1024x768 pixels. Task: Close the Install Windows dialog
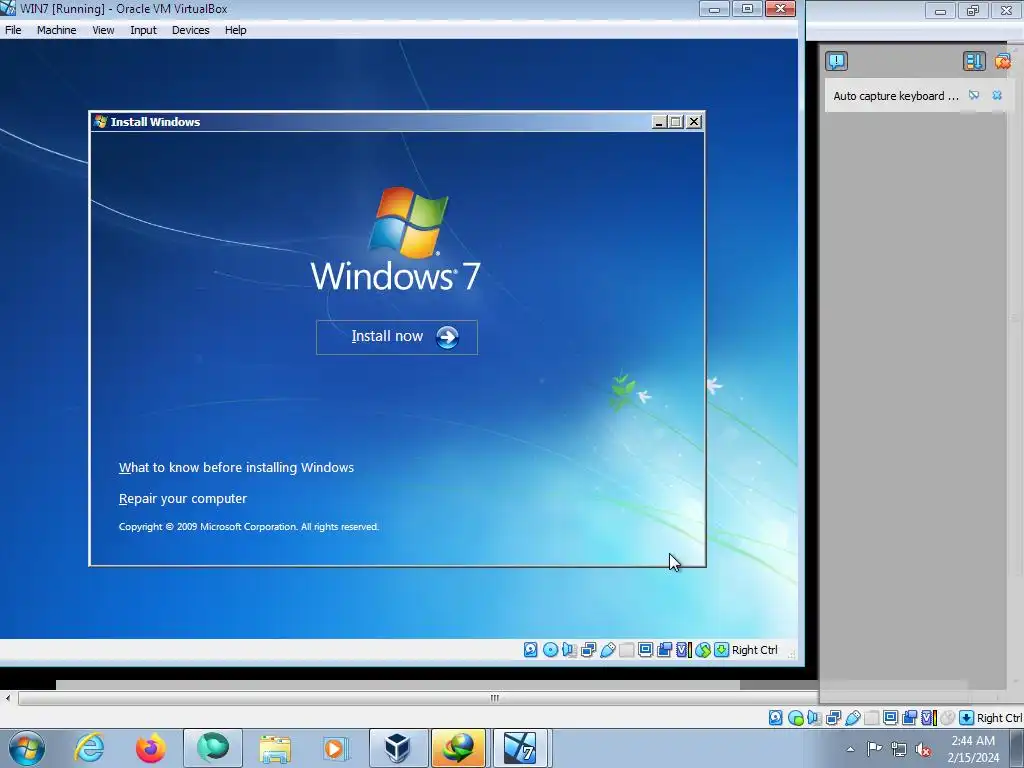point(694,122)
